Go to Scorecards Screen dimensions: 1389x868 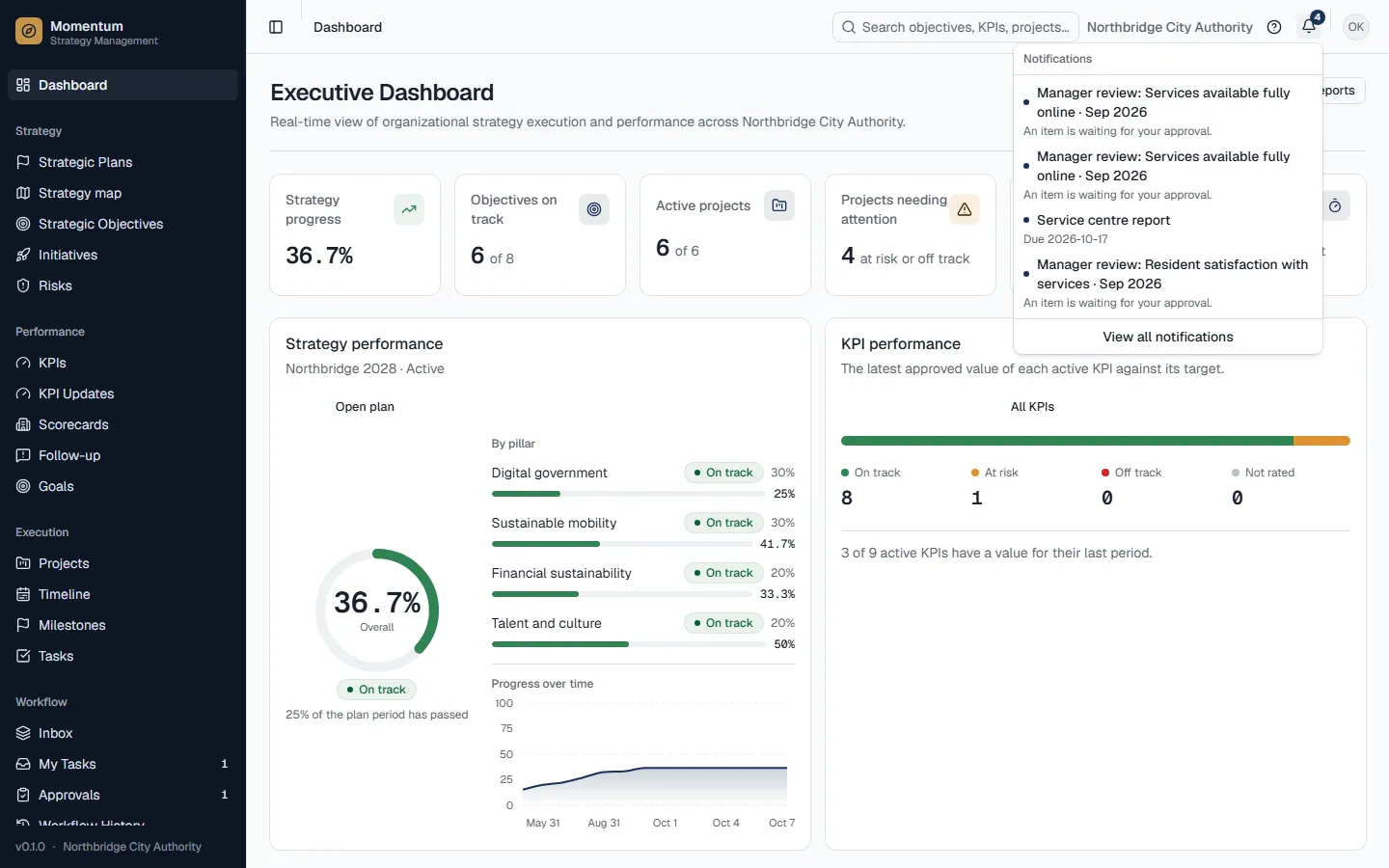[123, 424]
